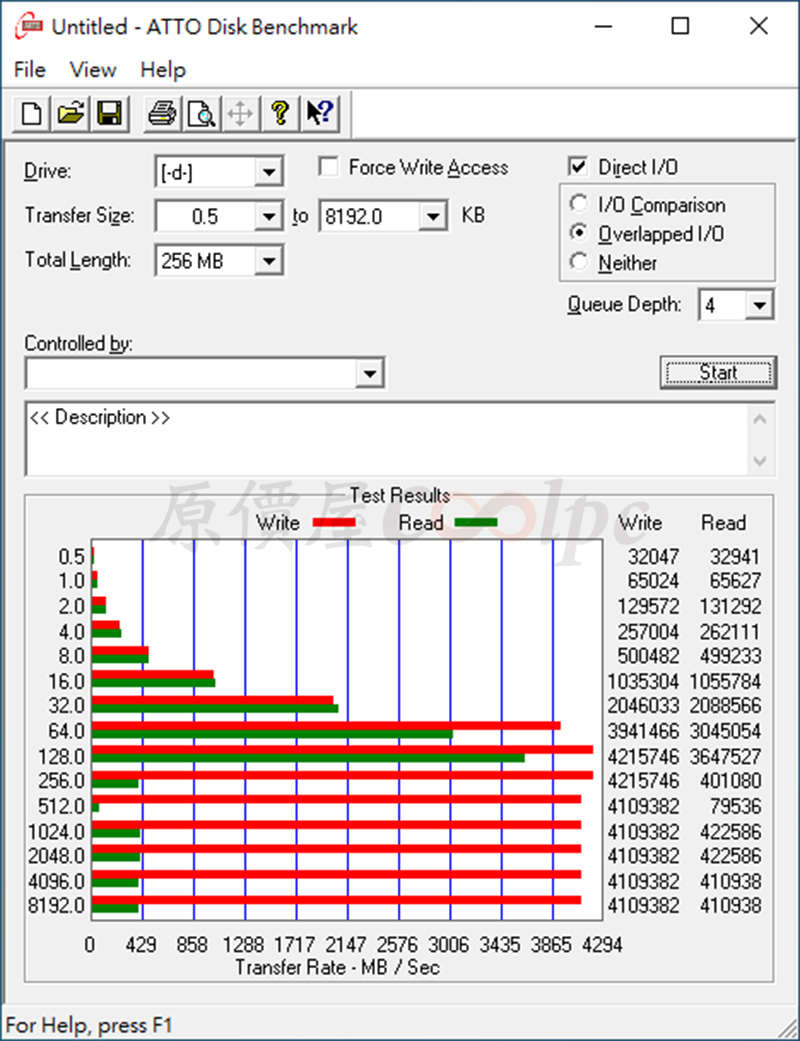Select the Overlapped I/O radio button
Viewport: 800px width, 1041px height.
pyautogui.click(x=578, y=233)
